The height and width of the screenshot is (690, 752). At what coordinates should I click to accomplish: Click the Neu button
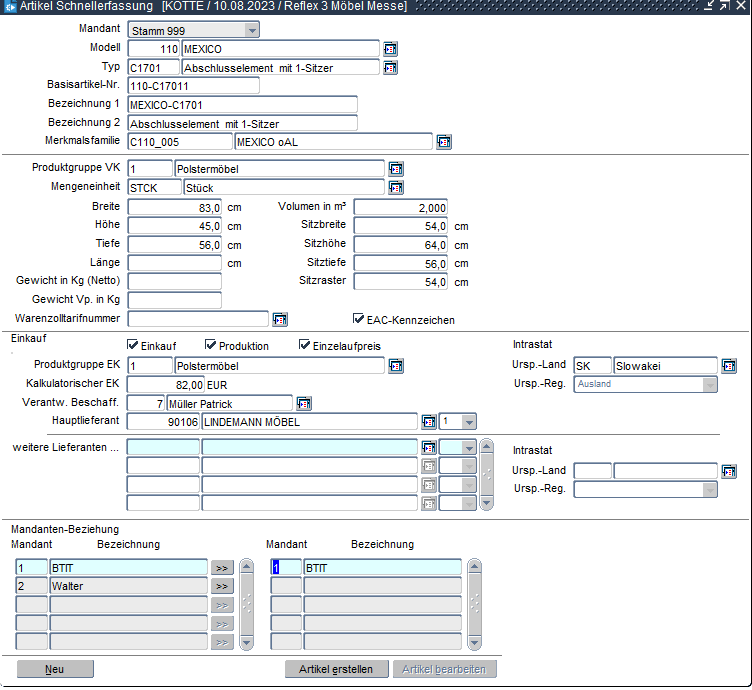point(55,669)
